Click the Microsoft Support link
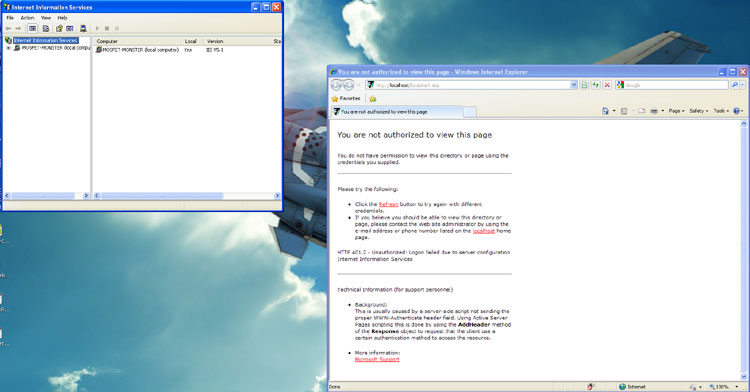 tap(377, 359)
